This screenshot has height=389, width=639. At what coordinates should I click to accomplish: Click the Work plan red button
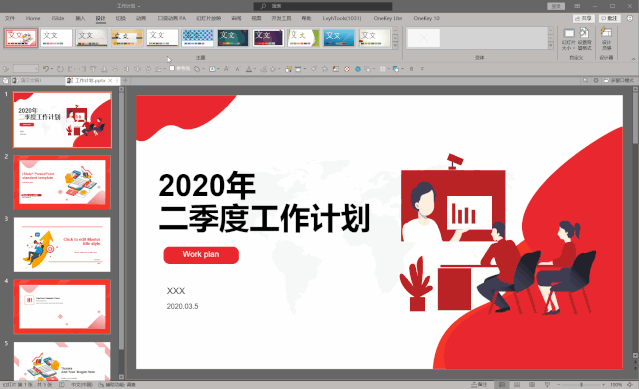[x=201, y=255]
